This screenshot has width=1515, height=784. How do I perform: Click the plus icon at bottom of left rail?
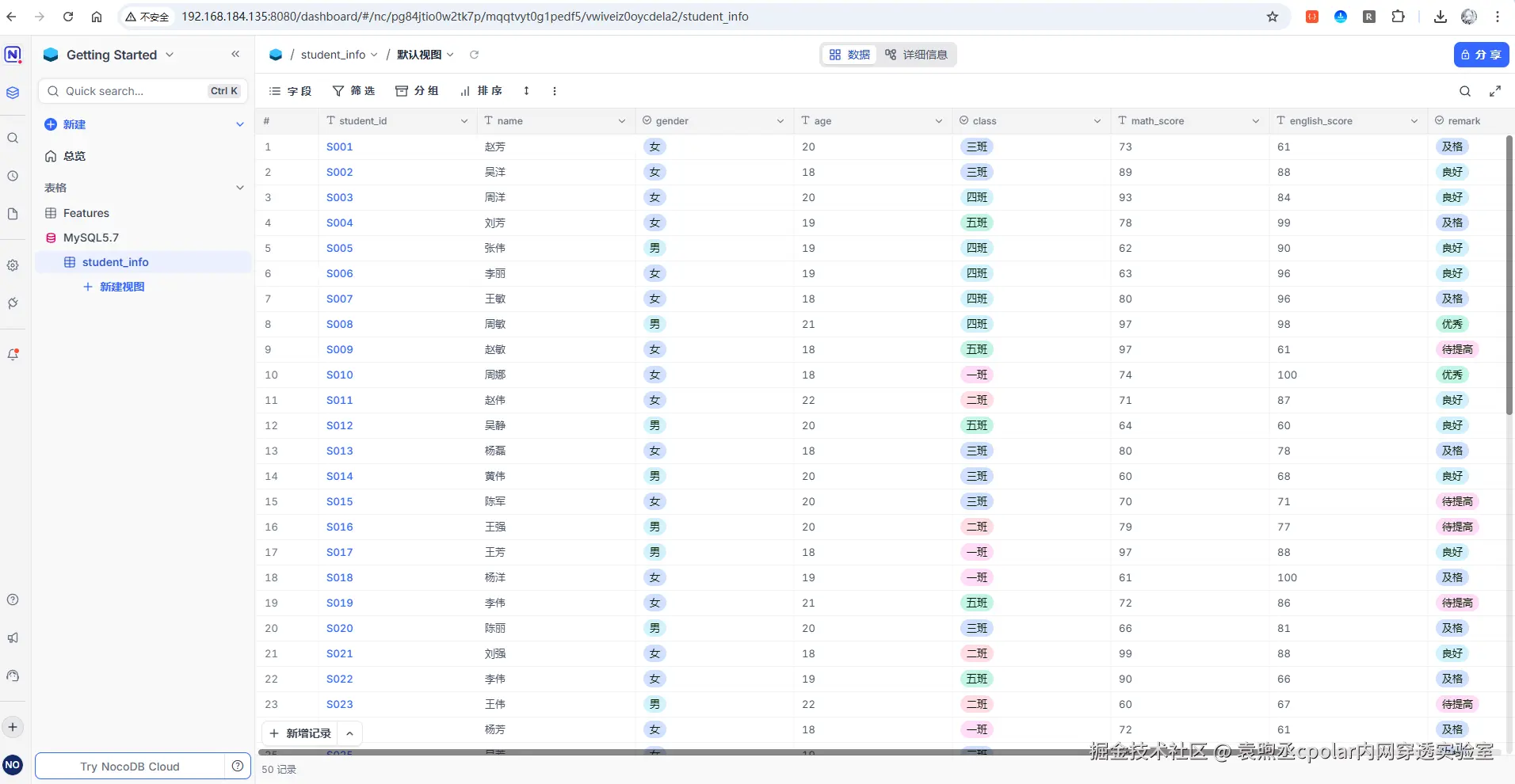click(x=13, y=727)
